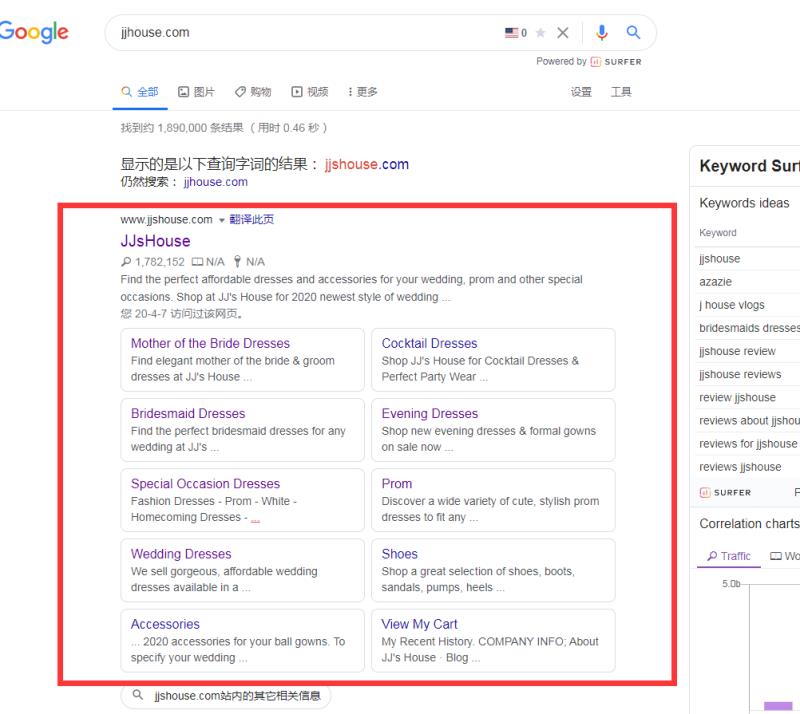Screen dimensions: 800x714
Task: Select the Traffic correlation chart tab
Action: 729,556
